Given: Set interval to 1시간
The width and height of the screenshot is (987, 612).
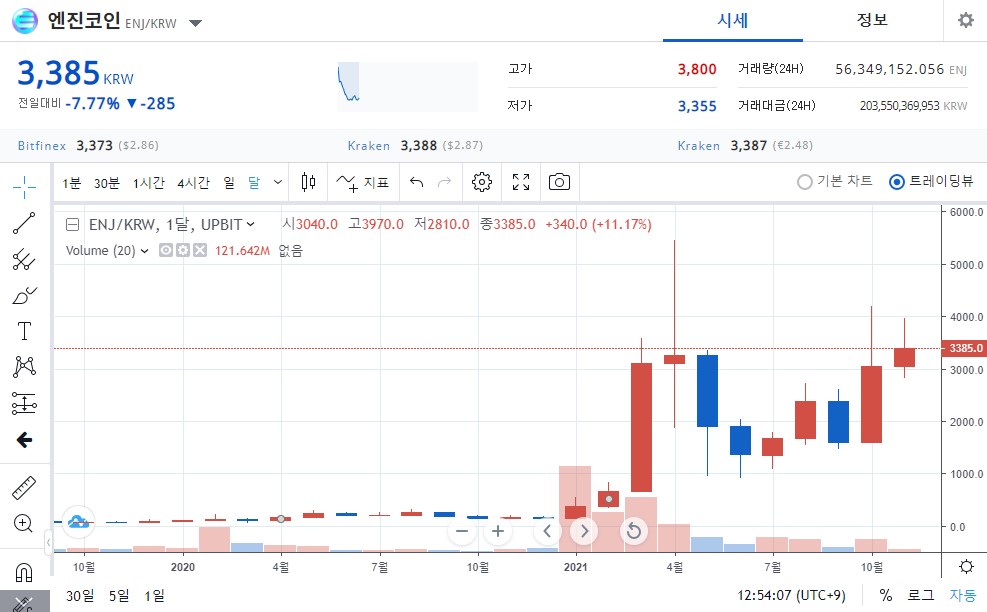Looking at the screenshot, I should [x=149, y=183].
